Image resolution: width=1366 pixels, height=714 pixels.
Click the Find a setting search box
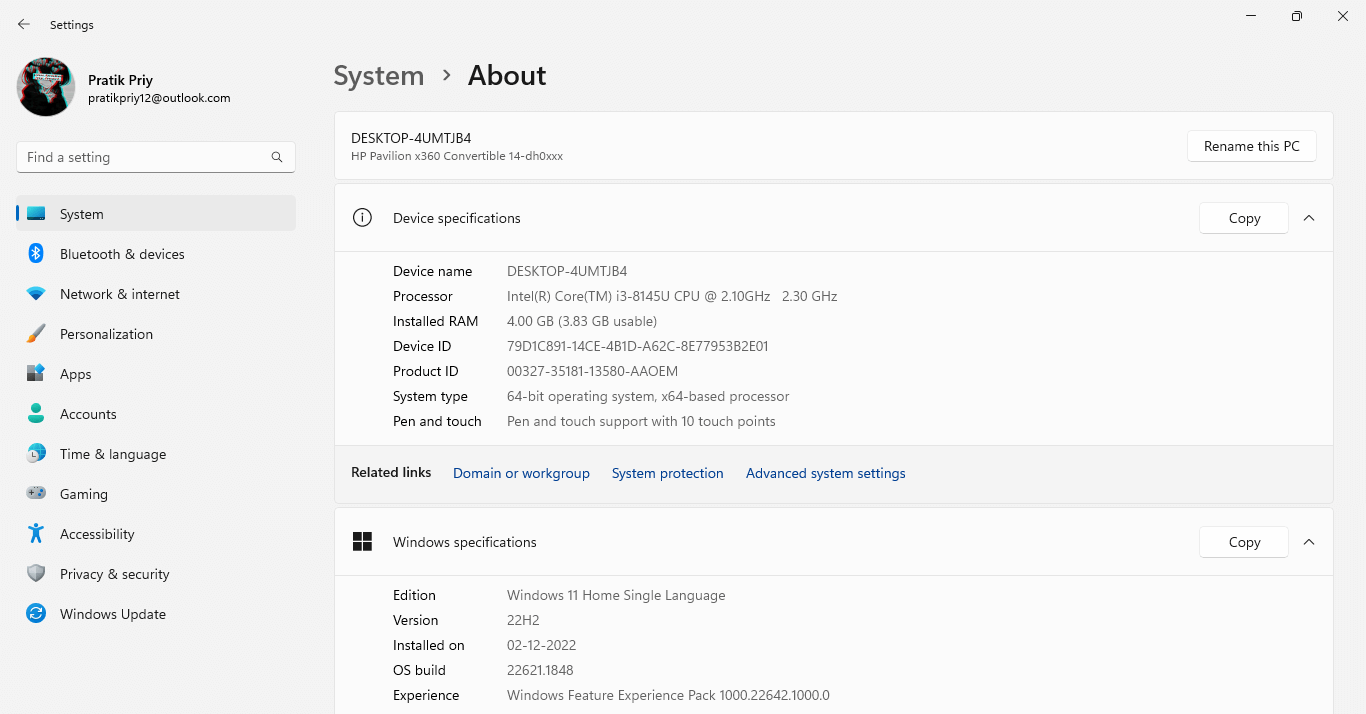[x=145, y=157]
